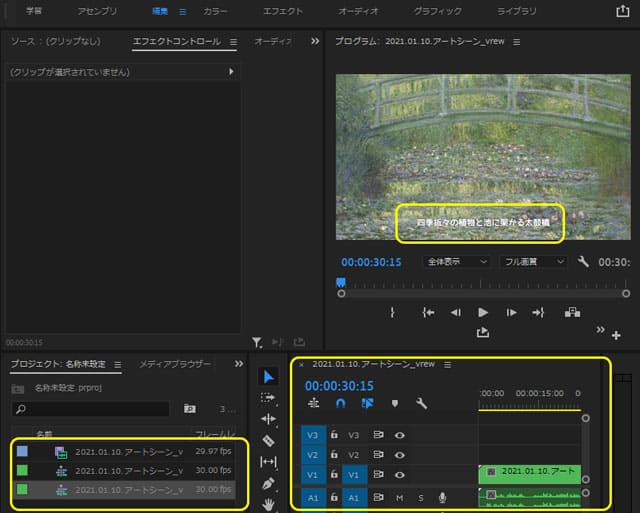Activate the Razor tool
Image resolution: width=640 pixels, height=513 pixels.
click(x=268, y=440)
